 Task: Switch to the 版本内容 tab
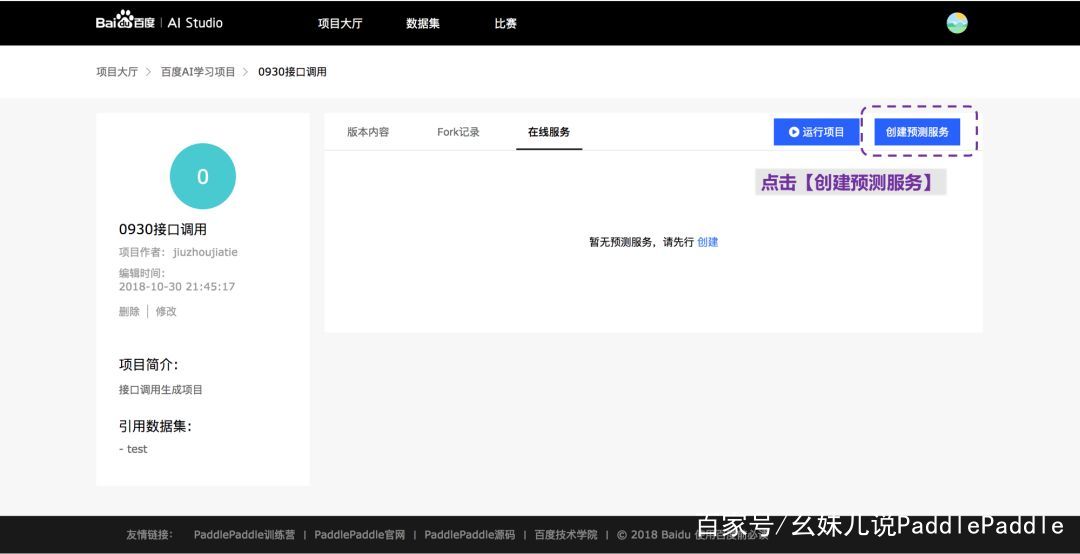[368, 132]
